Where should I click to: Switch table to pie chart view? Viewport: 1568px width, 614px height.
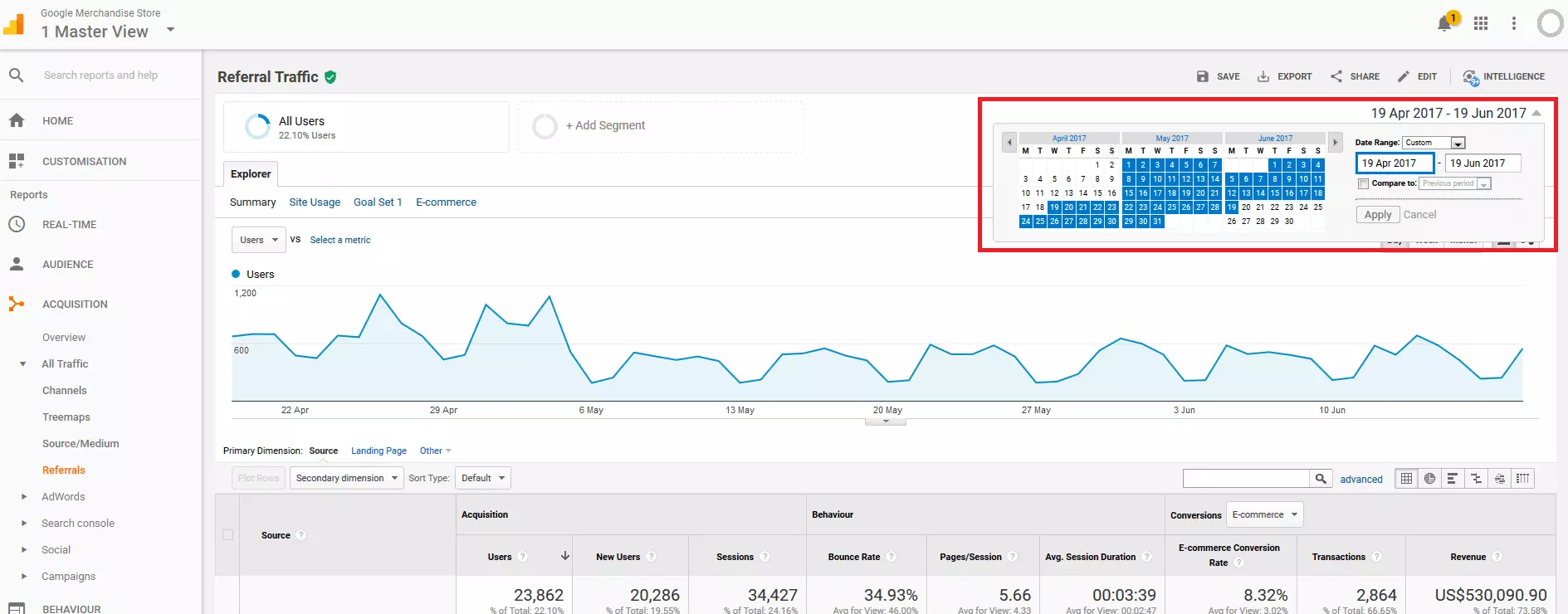[1429, 478]
